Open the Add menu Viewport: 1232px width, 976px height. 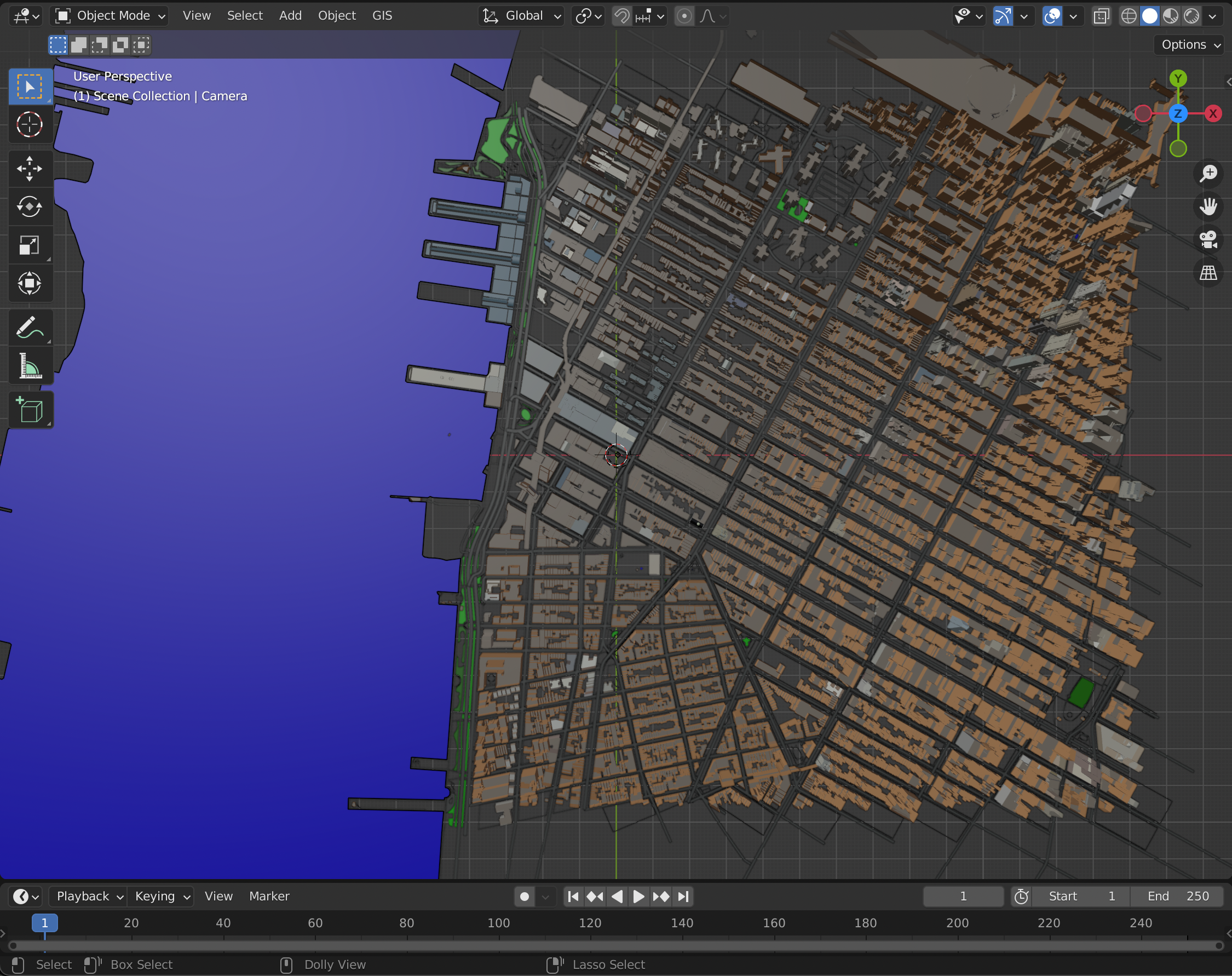coord(290,16)
